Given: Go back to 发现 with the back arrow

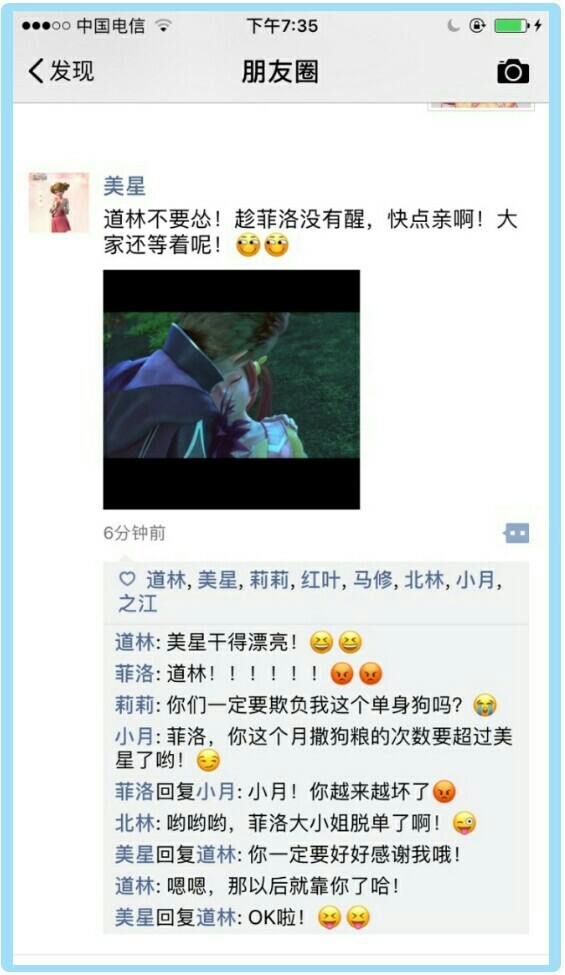Looking at the screenshot, I should [x=61, y=71].
